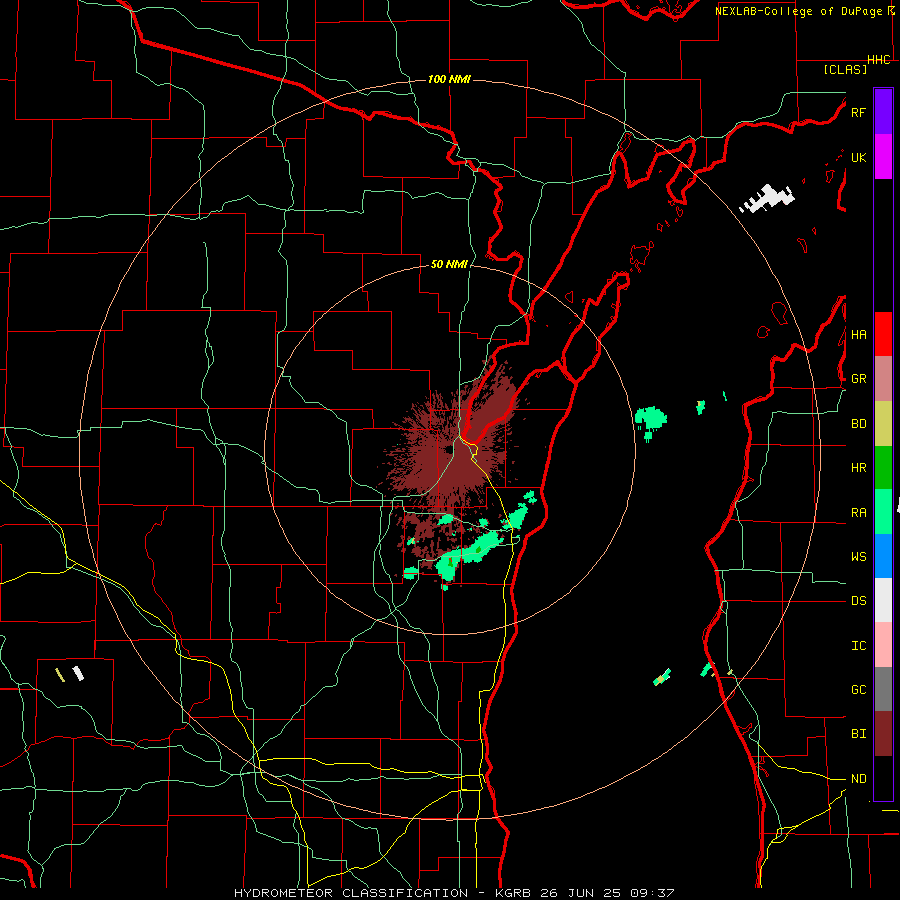Select the IC light pink legend swatch
The image size is (900, 900).
point(883,645)
